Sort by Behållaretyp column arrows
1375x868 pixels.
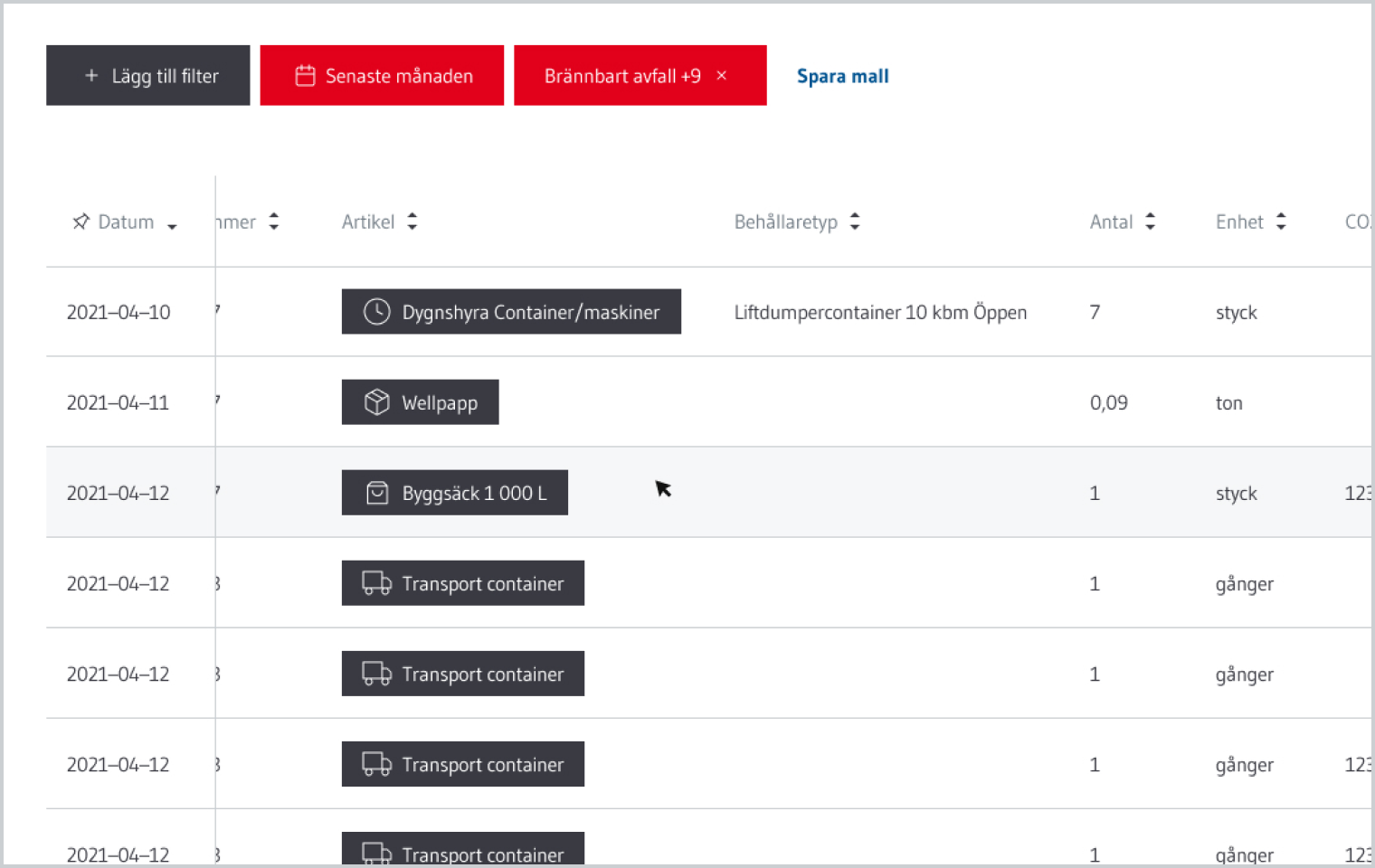tap(855, 222)
